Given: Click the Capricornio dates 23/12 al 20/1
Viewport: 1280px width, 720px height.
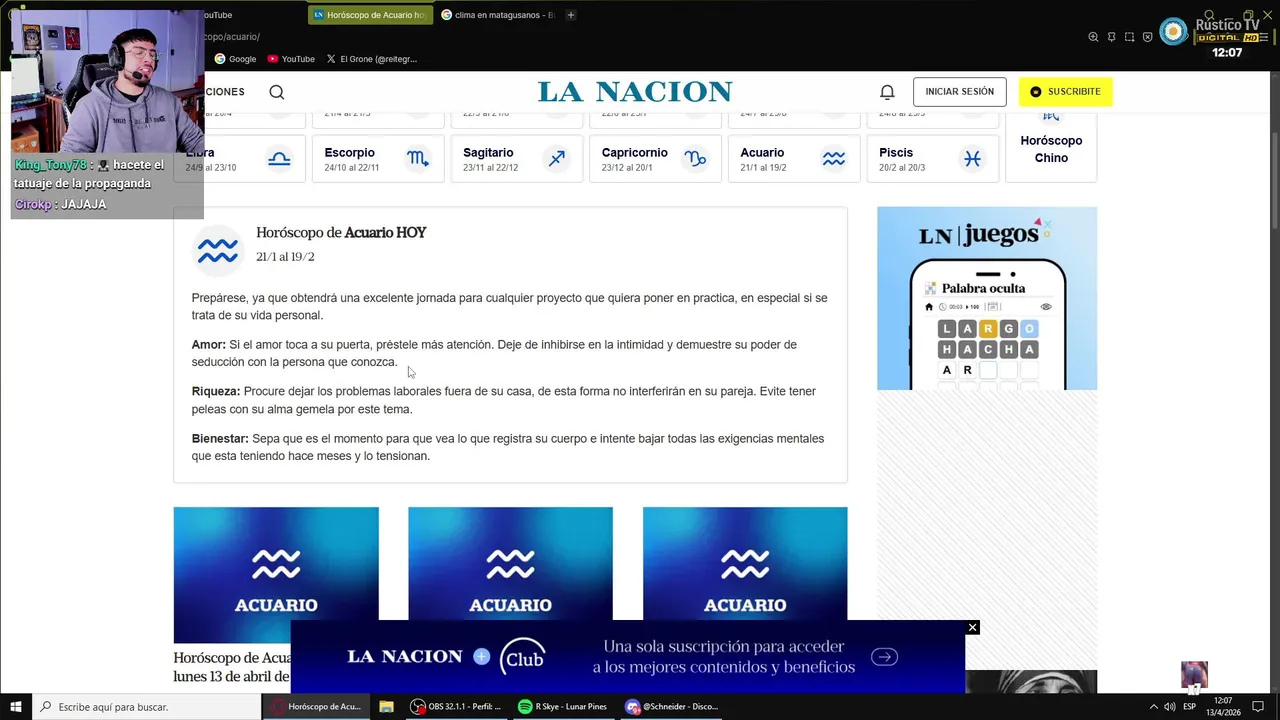Looking at the screenshot, I should pos(627,168).
